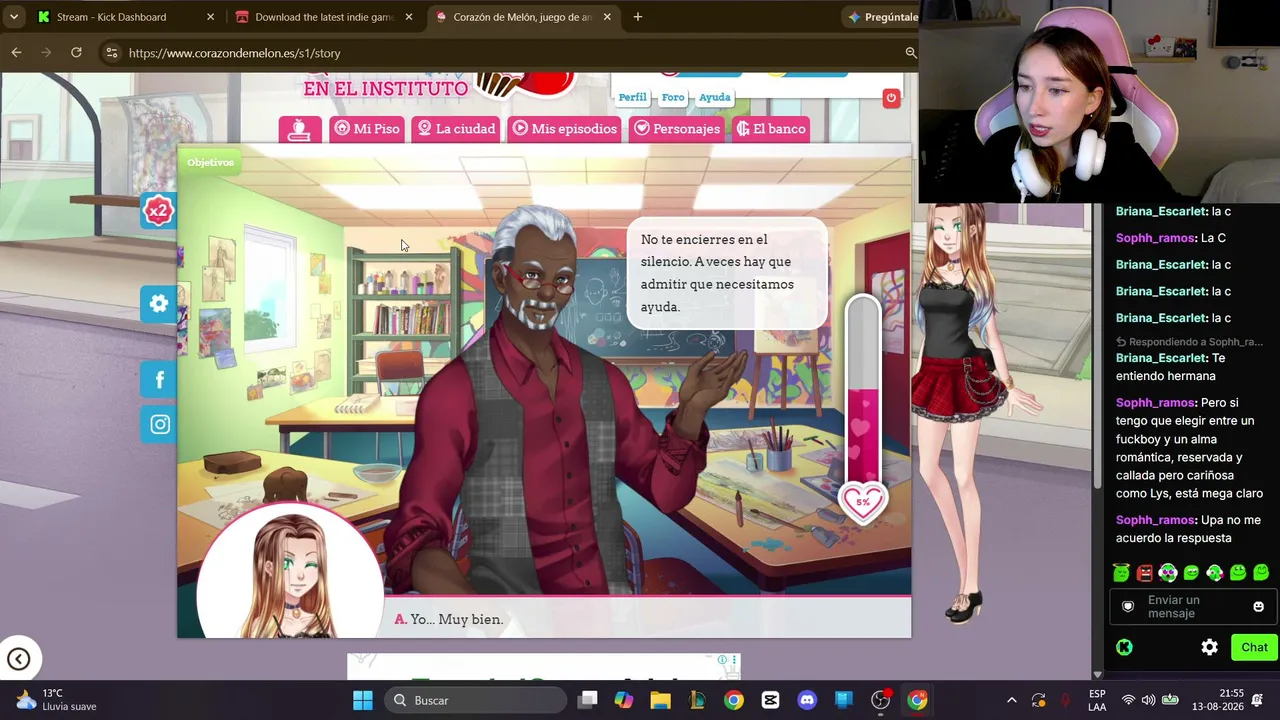Open CapCut from taskbar

point(770,700)
